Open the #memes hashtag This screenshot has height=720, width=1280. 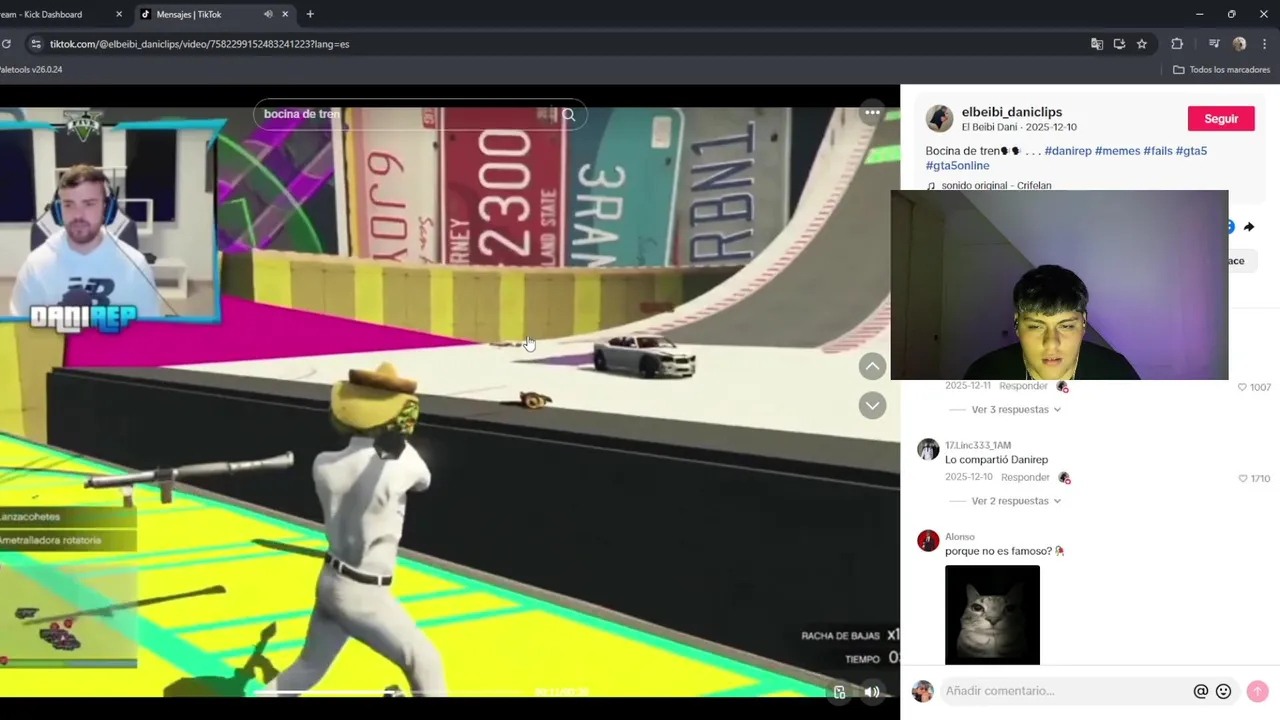click(1117, 151)
